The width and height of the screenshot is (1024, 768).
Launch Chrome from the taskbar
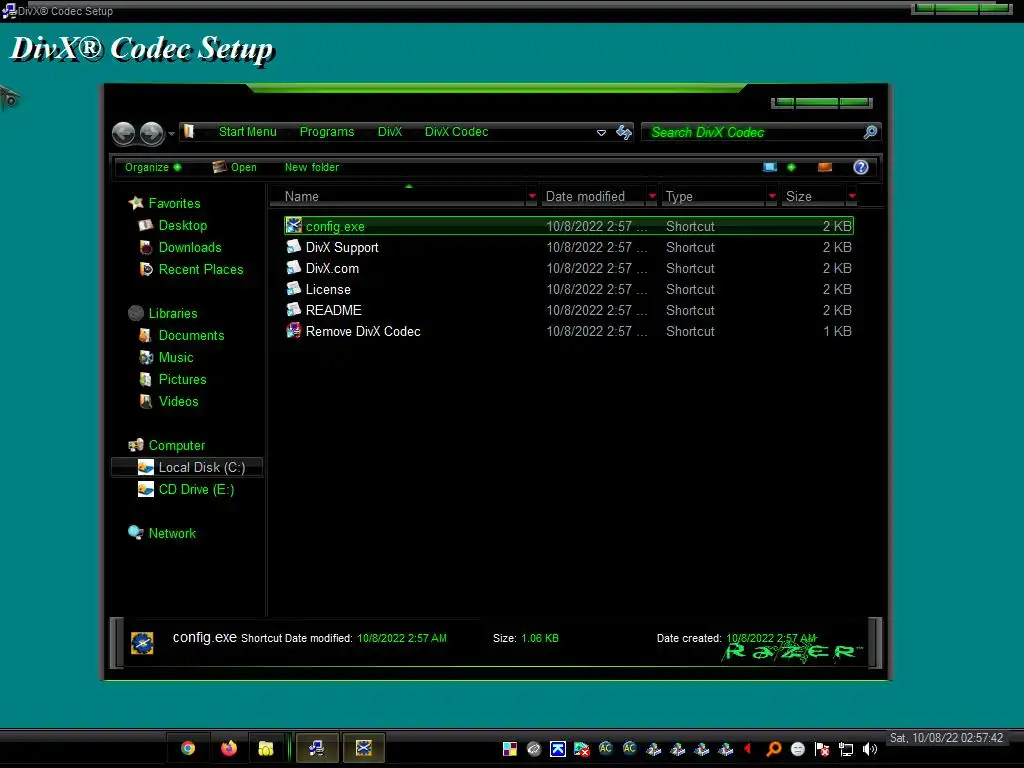[x=188, y=748]
